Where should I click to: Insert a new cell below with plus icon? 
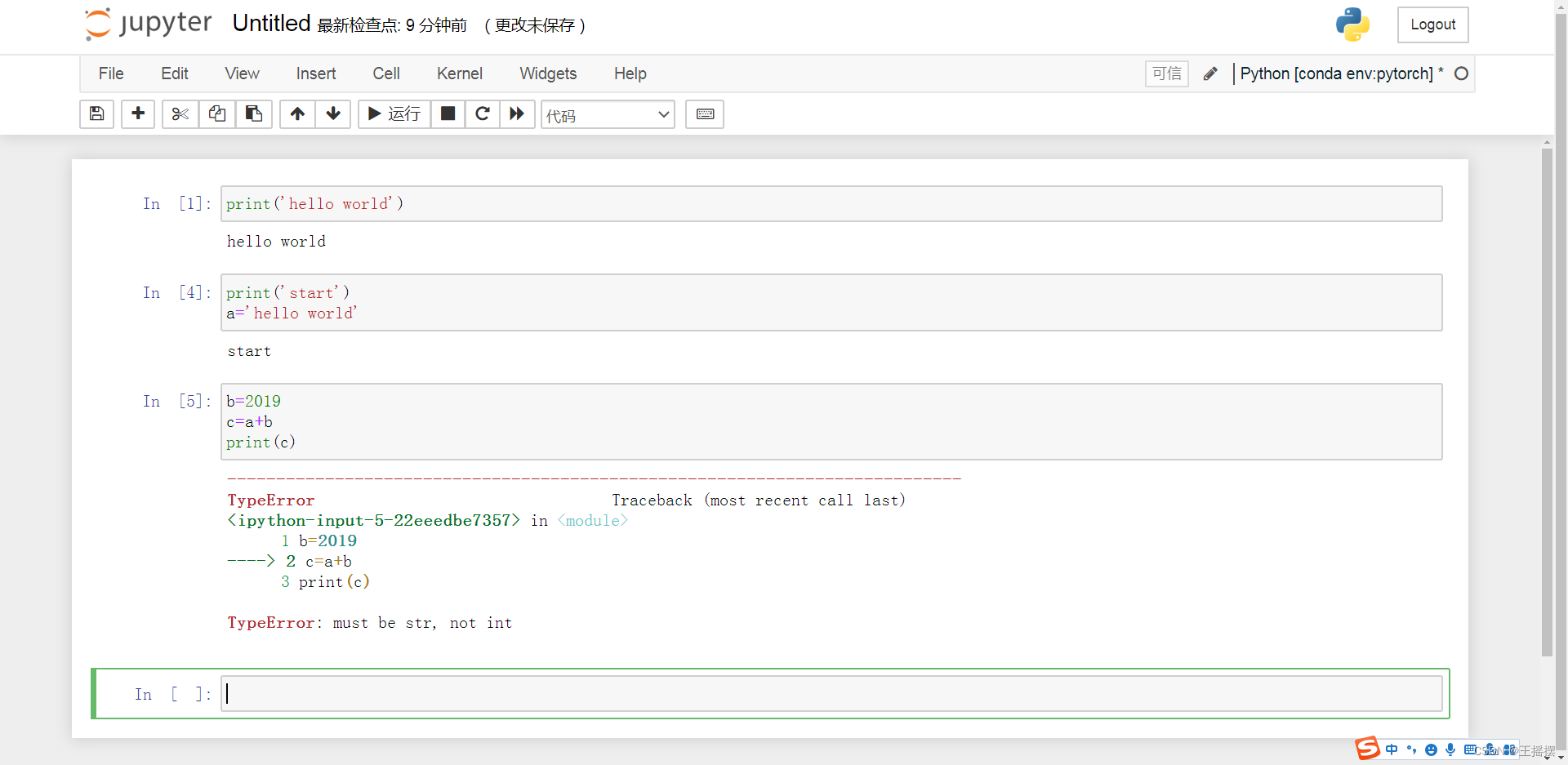click(138, 113)
